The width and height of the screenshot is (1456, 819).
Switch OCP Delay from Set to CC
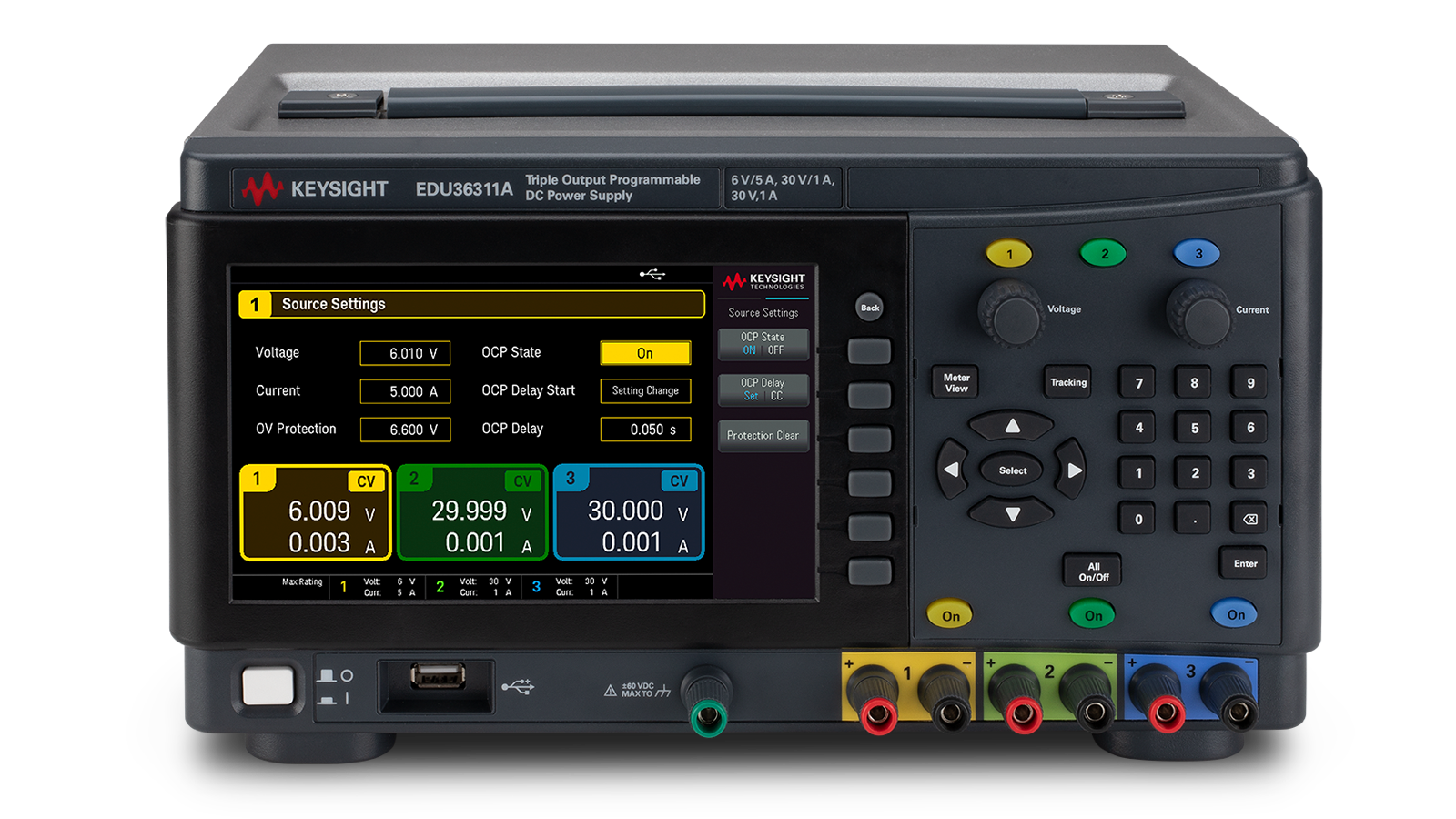[763, 389]
